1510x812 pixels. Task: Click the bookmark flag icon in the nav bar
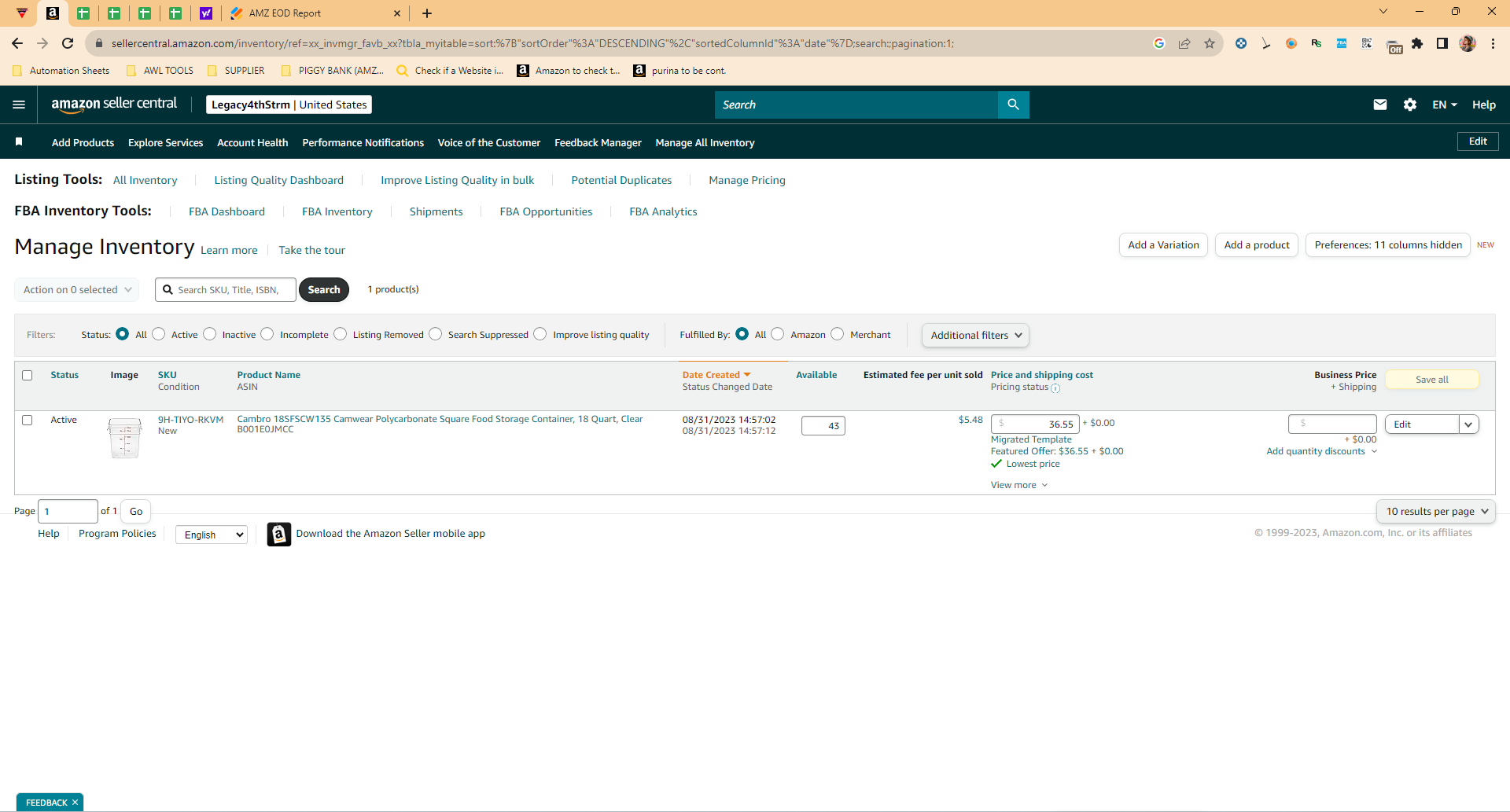[x=19, y=142]
